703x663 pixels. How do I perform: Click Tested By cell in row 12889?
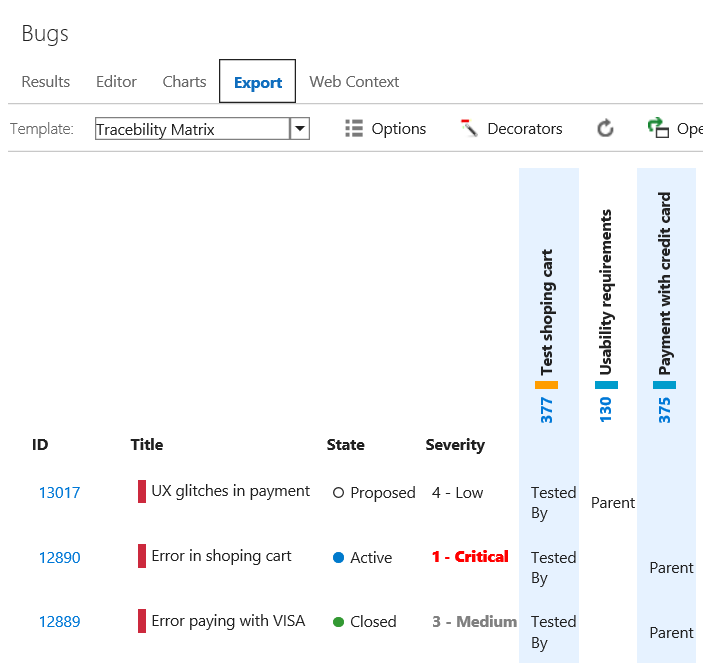(553, 633)
